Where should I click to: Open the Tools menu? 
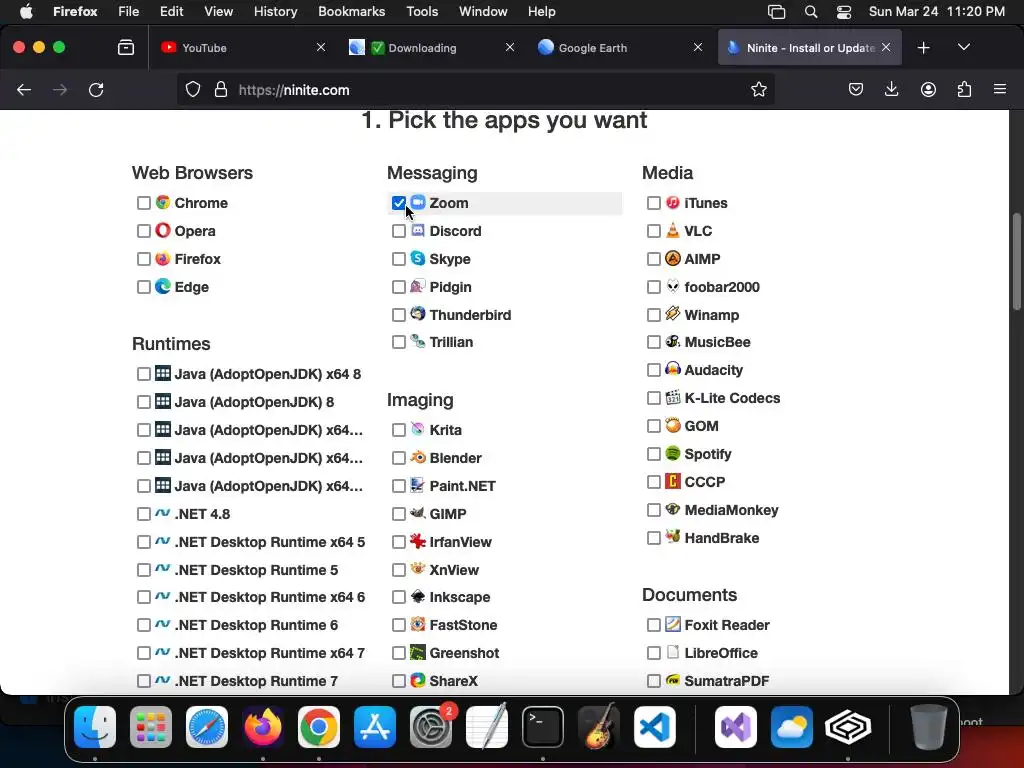click(x=422, y=11)
